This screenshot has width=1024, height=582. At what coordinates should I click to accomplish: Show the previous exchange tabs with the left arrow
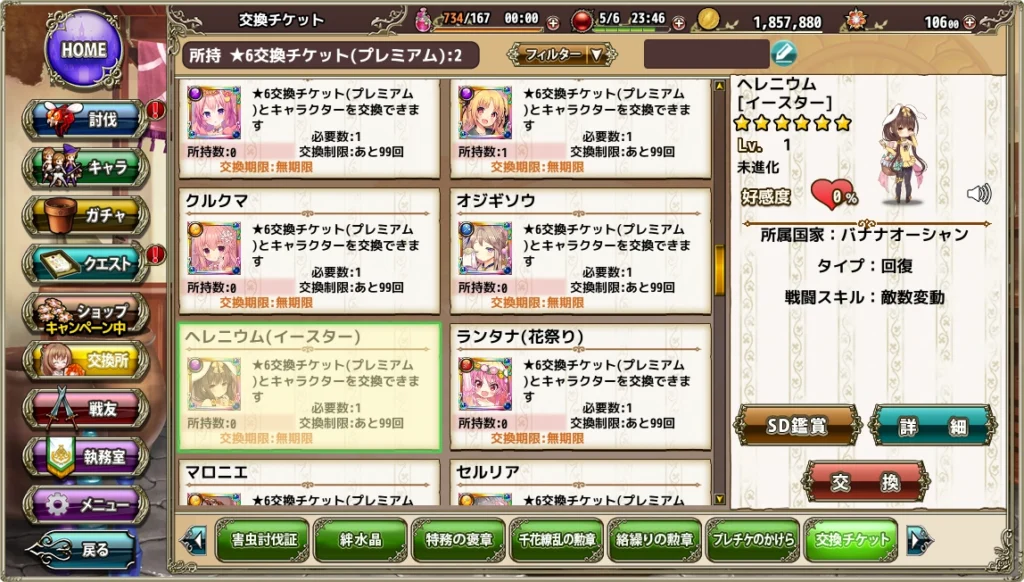[x=195, y=540]
